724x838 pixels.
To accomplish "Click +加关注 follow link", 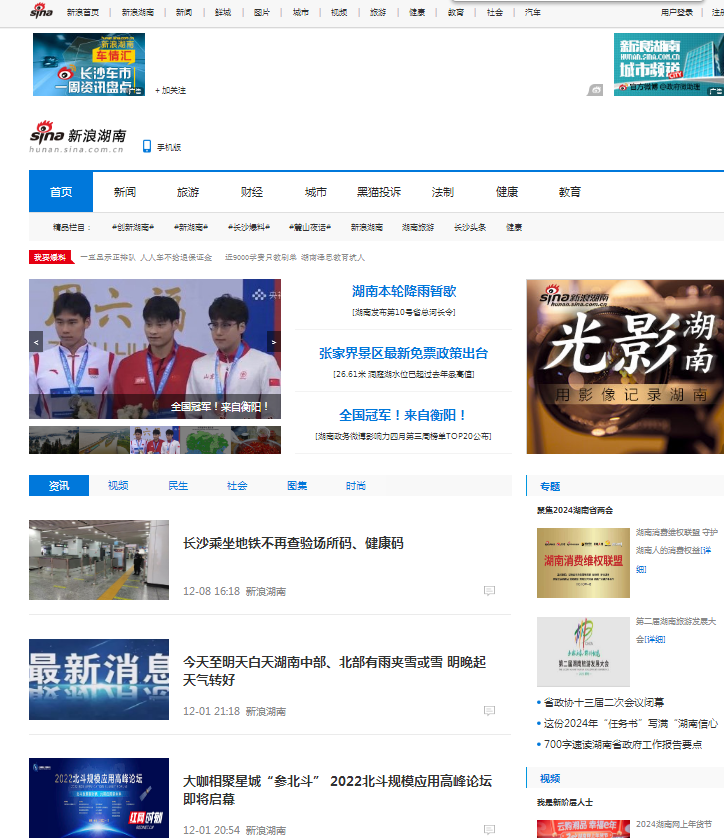I will pos(170,90).
